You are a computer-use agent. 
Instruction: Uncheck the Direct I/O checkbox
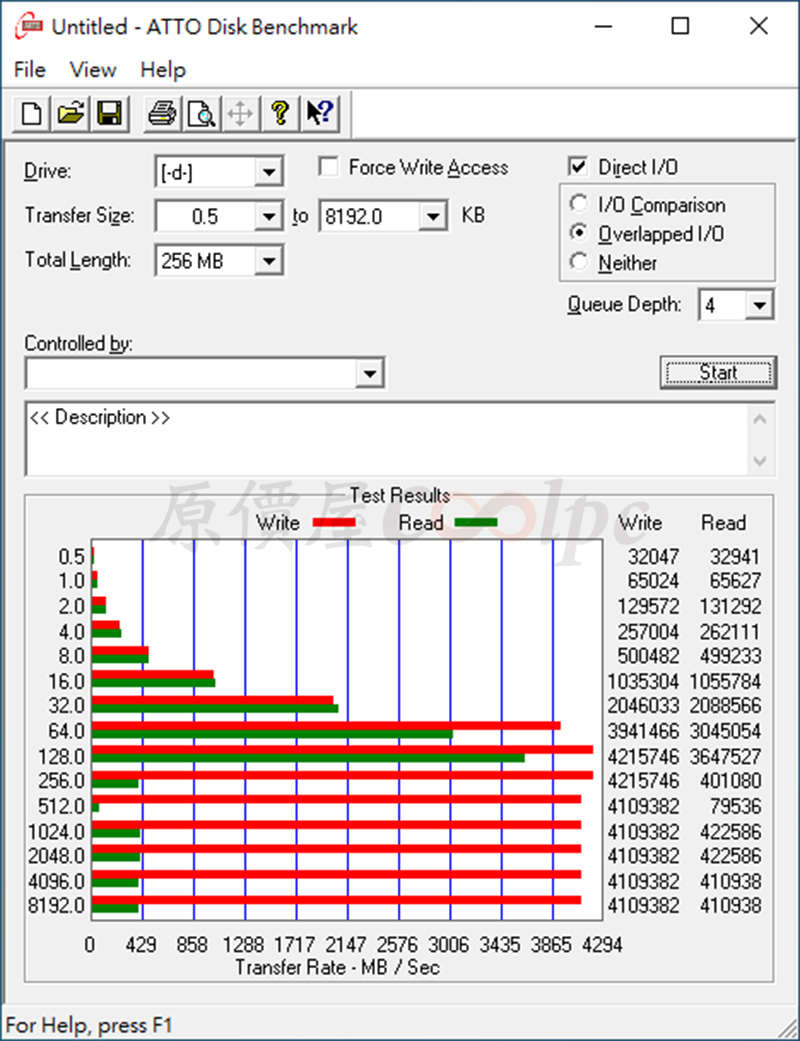tap(578, 167)
